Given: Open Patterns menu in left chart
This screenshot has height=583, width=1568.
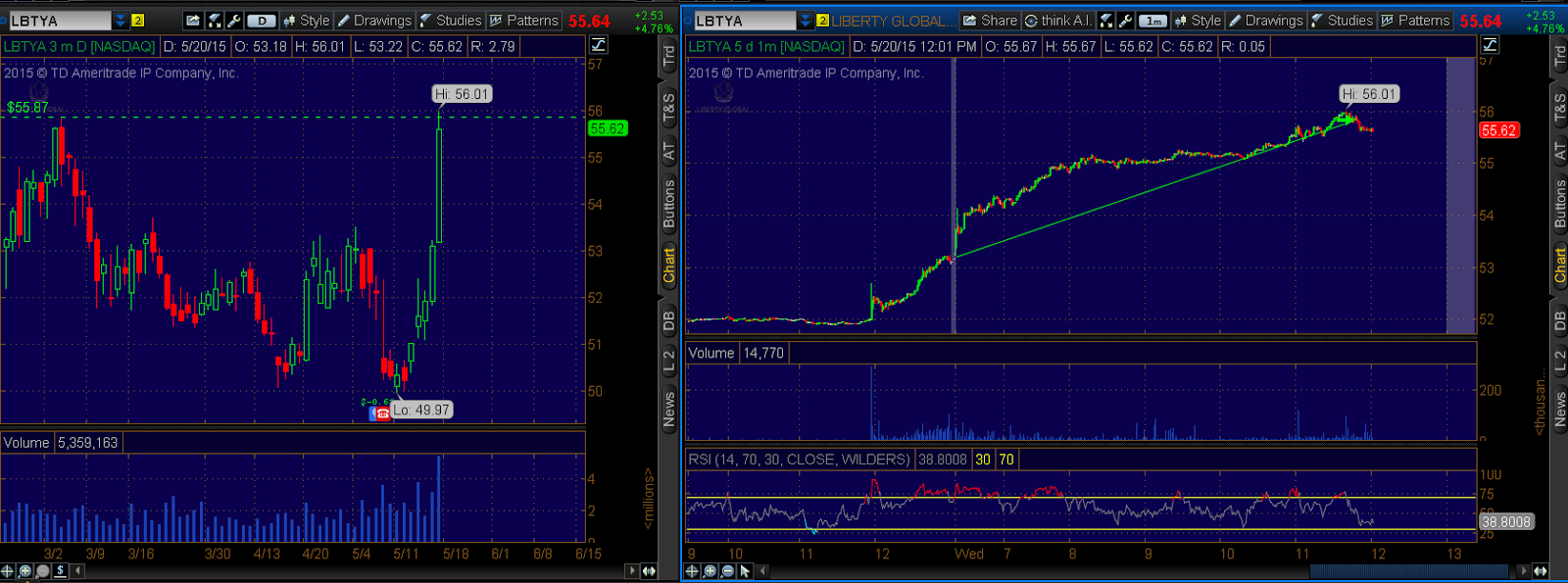Looking at the screenshot, I should [524, 21].
